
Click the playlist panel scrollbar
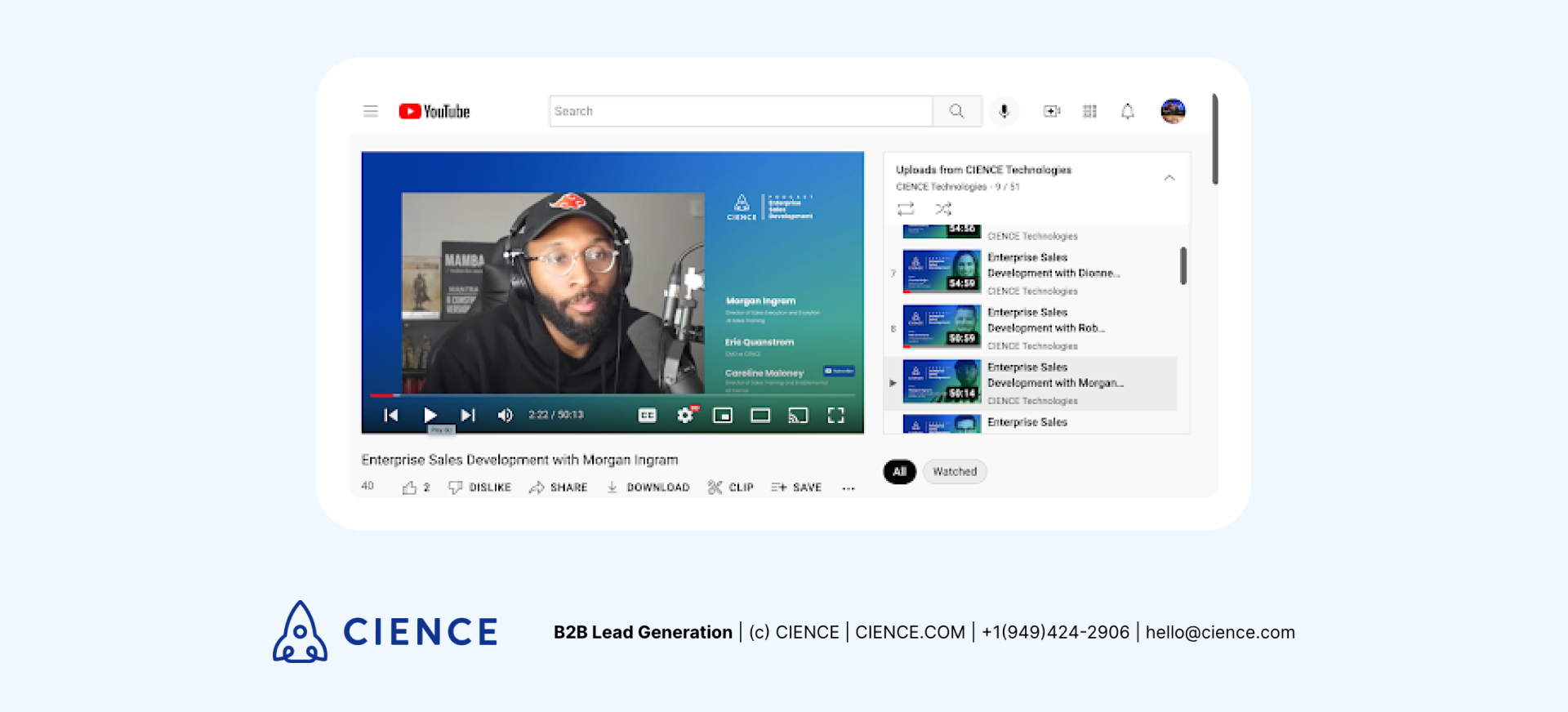(x=1183, y=266)
